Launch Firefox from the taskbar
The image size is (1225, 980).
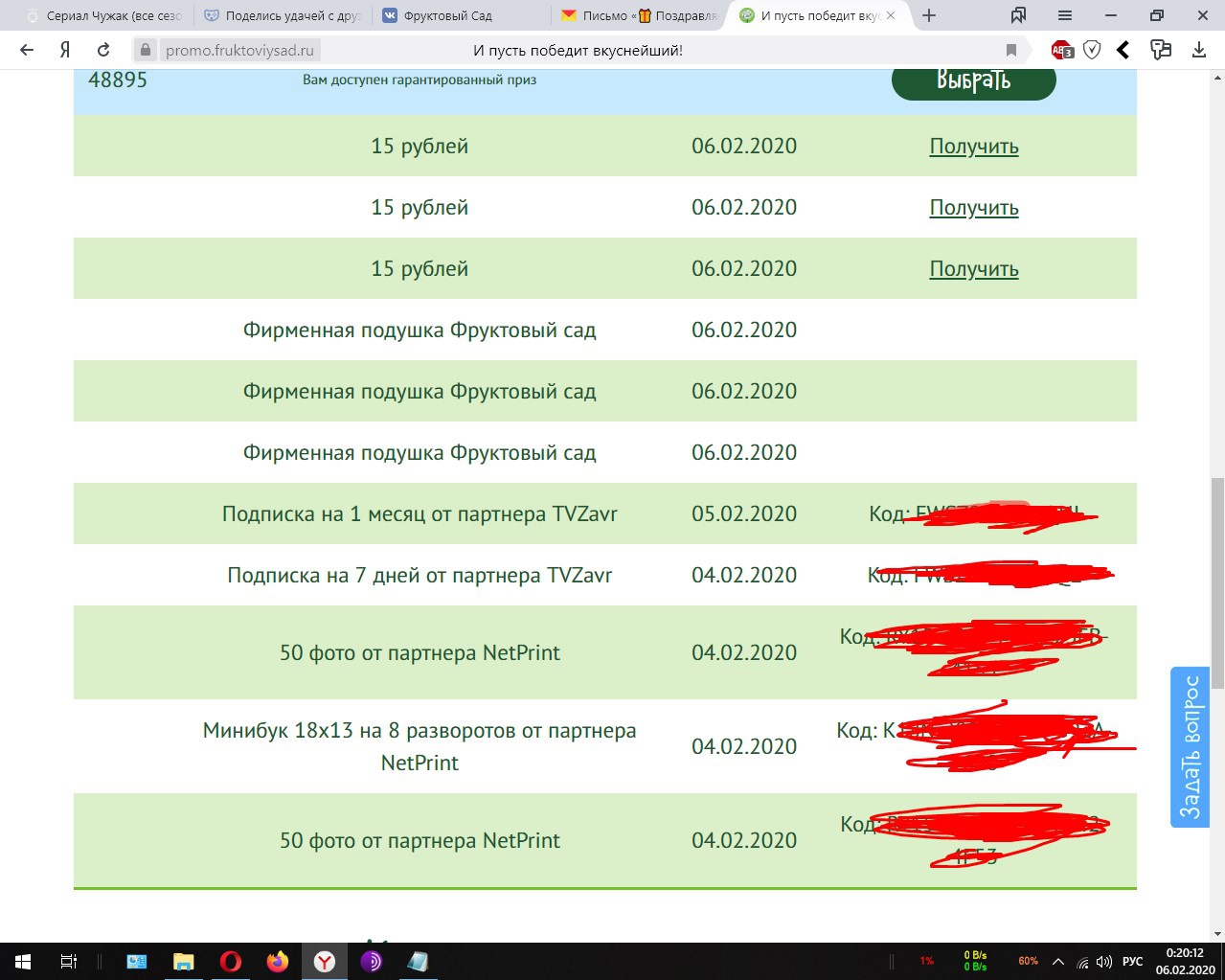click(278, 962)
